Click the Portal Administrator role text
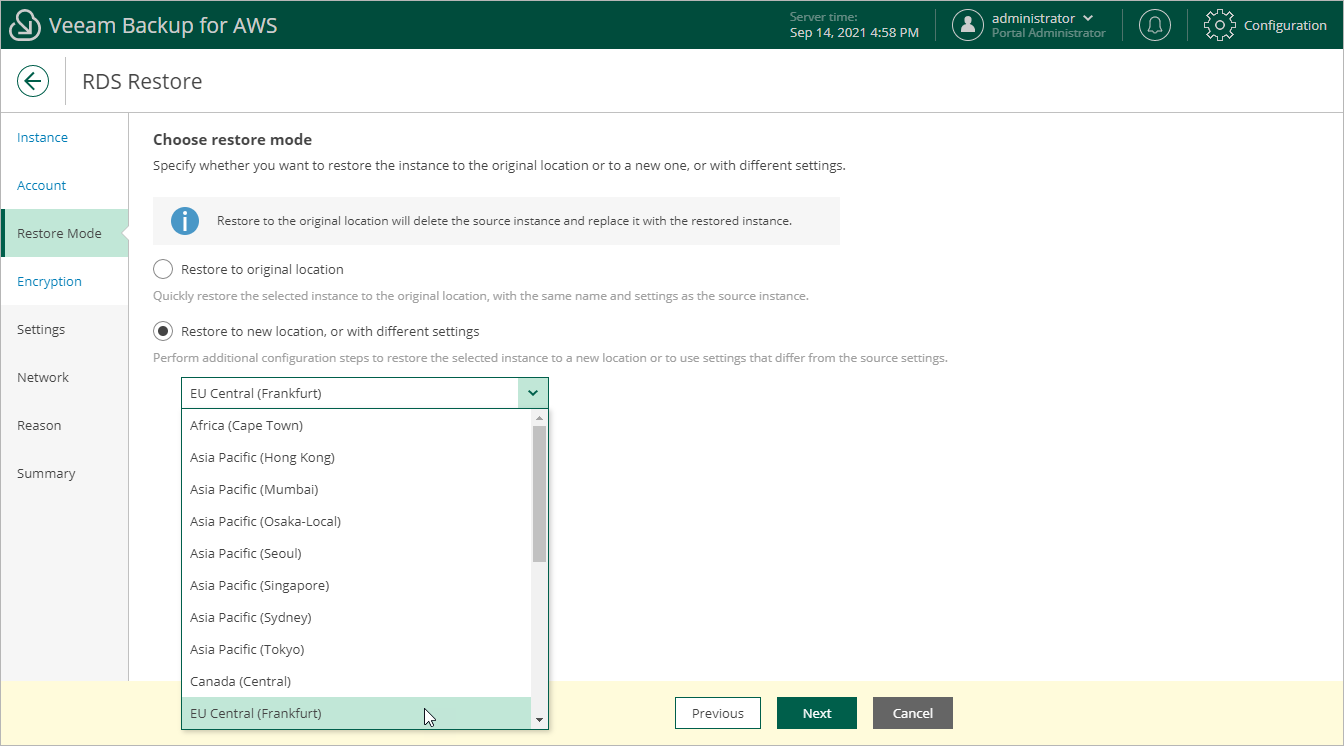The height and width of the screenshot is (746, 1344). (x=1049, y=33)
